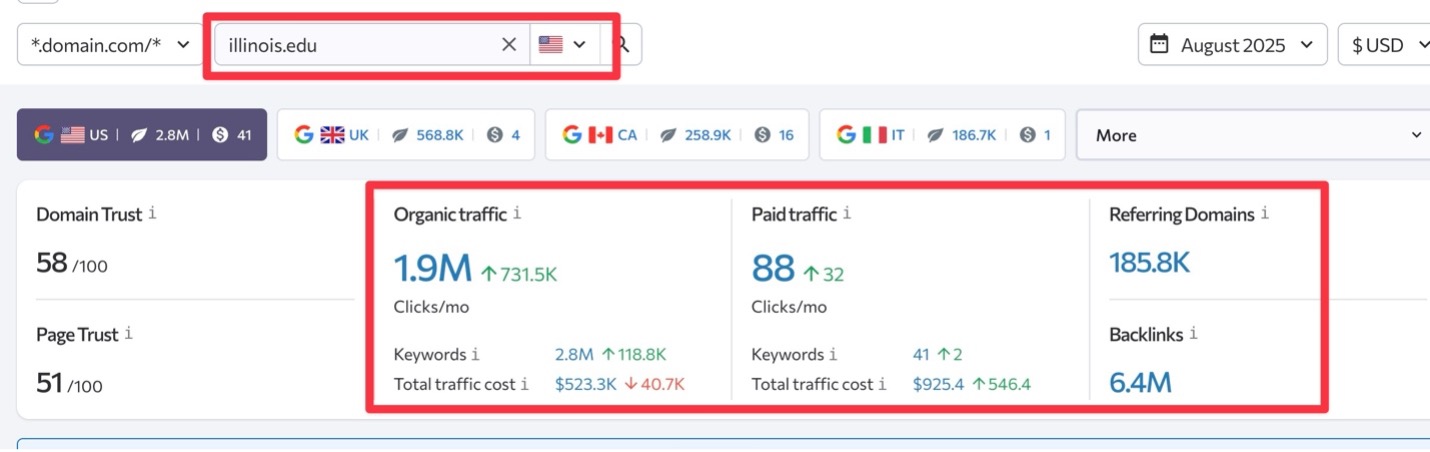
Task: Open the *.domain.com/* scope dropdown
Action: 110,45
